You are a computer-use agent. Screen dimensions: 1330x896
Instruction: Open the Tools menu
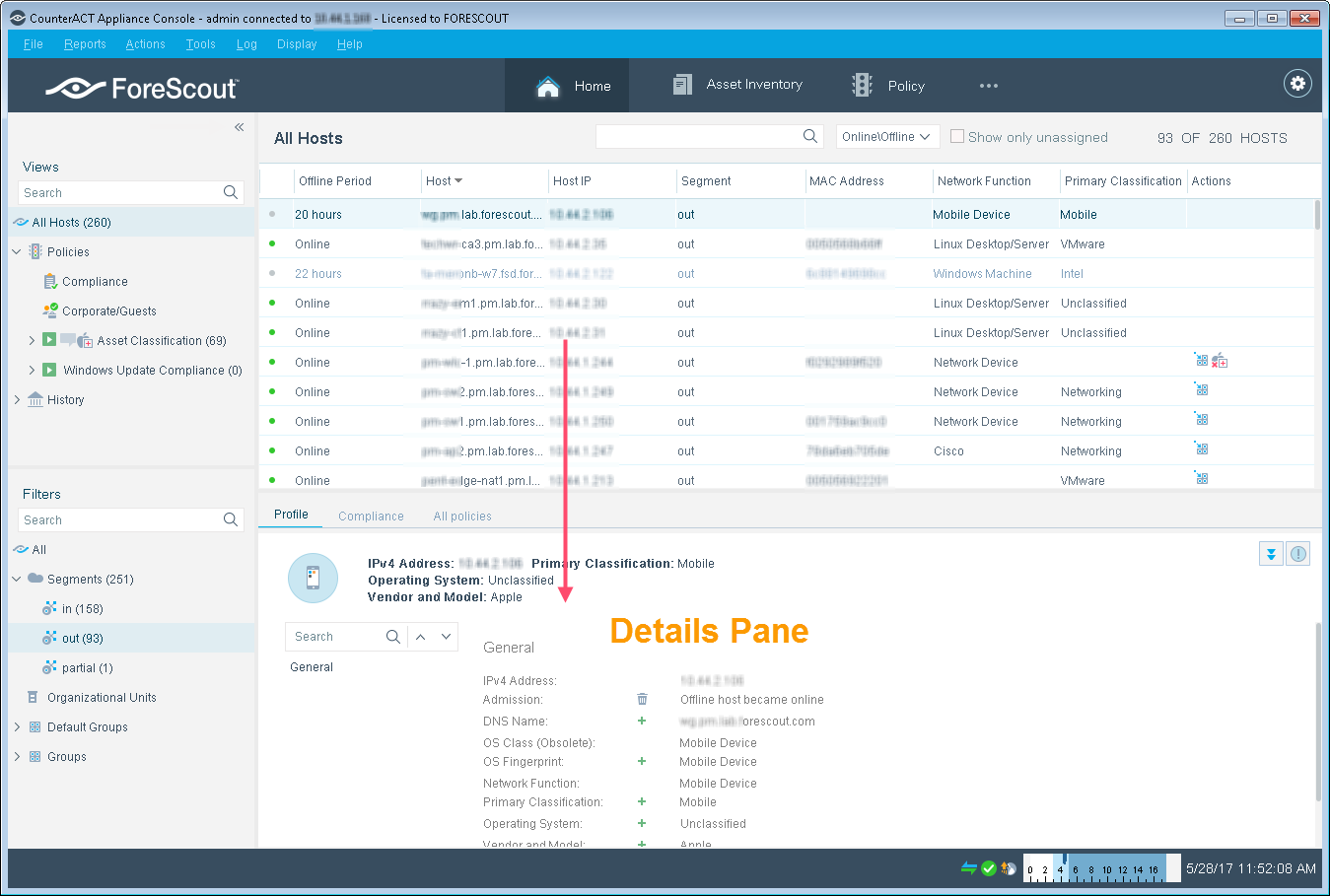pos(200,44)
